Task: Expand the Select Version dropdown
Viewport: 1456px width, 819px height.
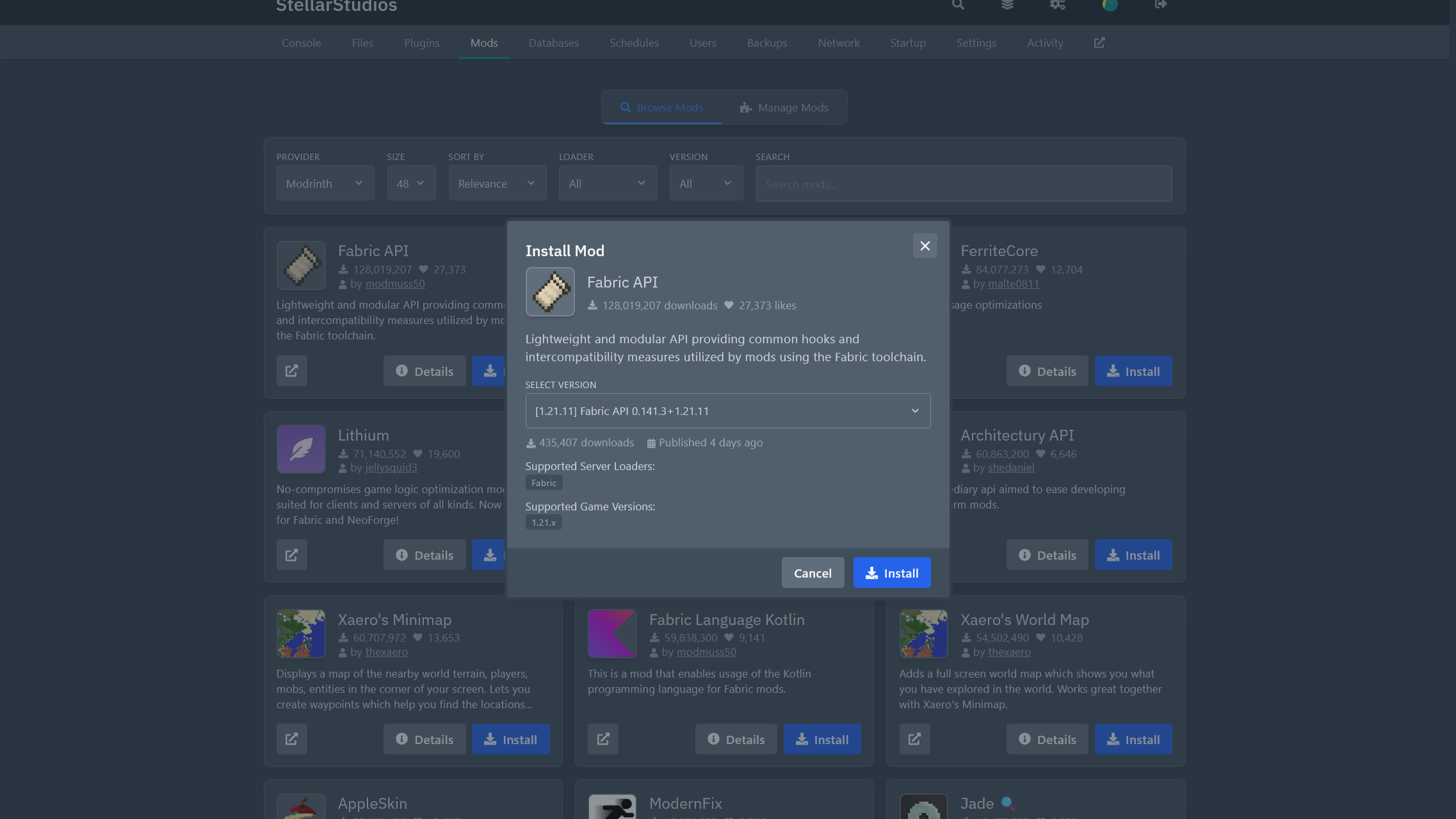Action: (x=727, y=411)
